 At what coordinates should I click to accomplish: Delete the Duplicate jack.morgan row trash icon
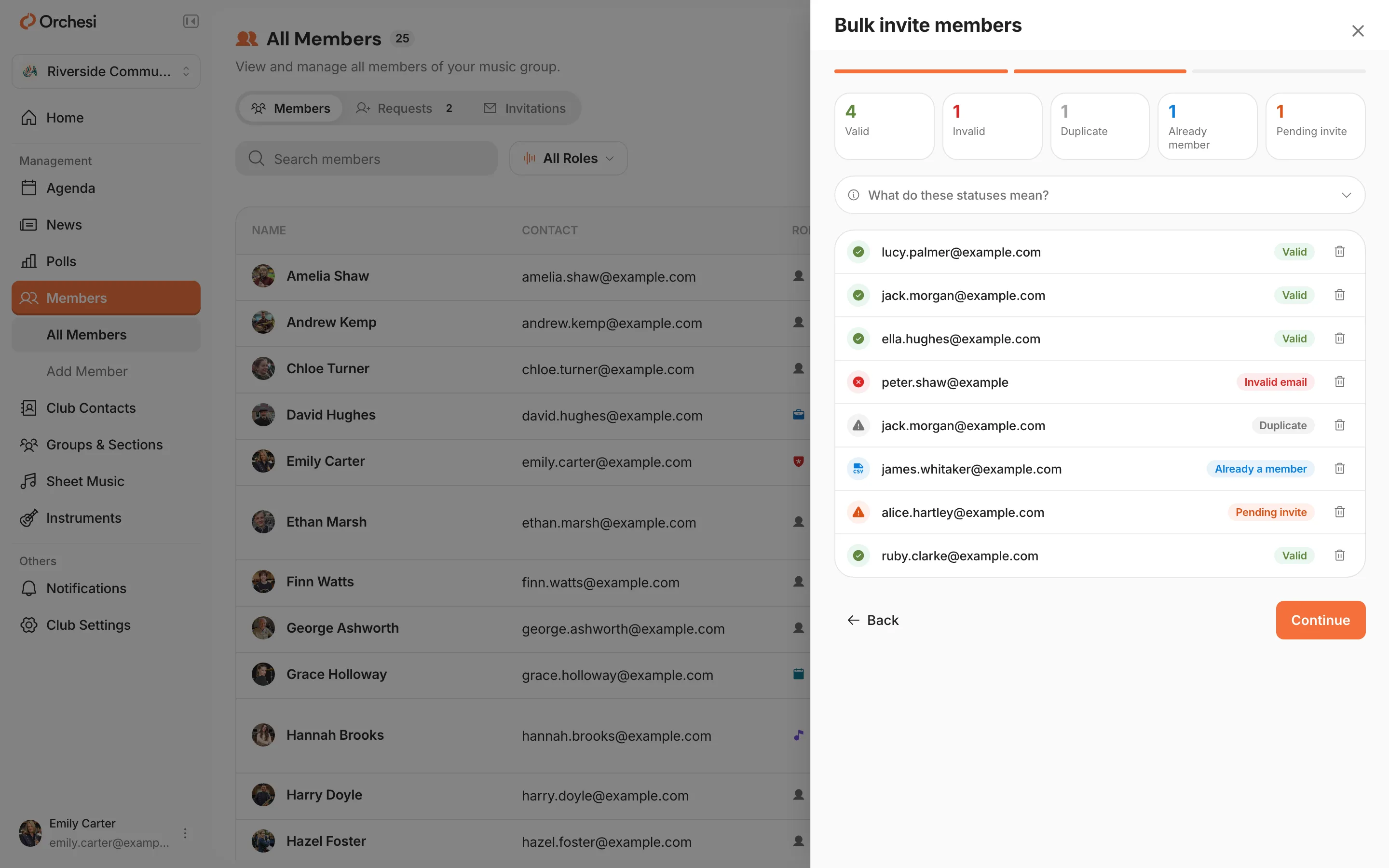[x=1339, y=425]
